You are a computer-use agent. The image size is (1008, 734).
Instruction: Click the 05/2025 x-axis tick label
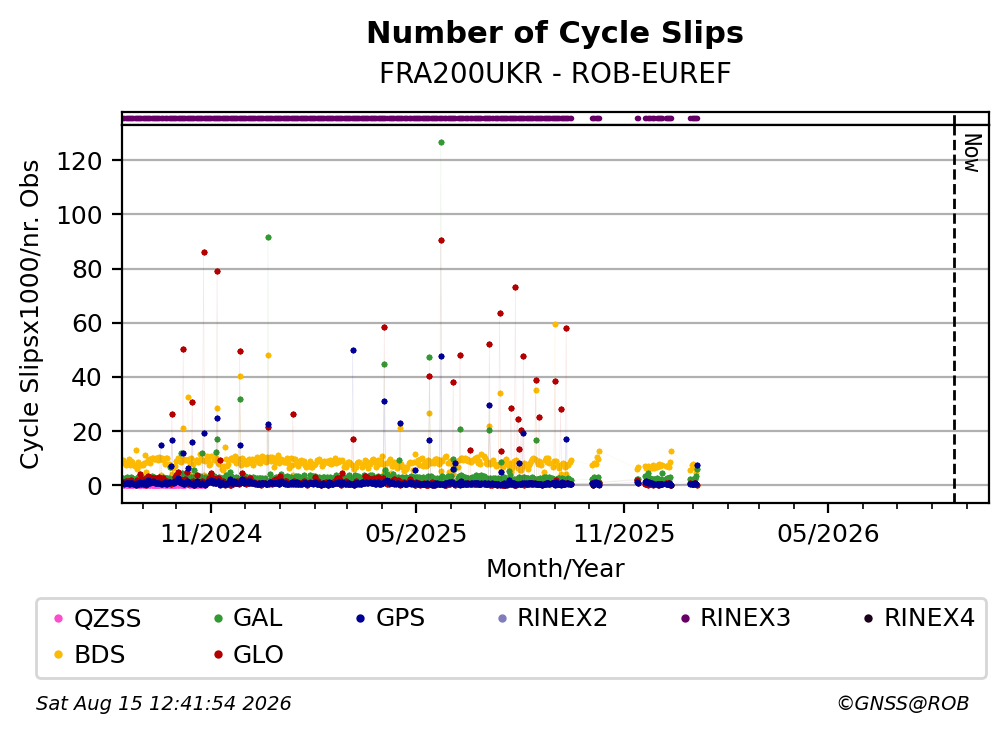click(416, 534)
